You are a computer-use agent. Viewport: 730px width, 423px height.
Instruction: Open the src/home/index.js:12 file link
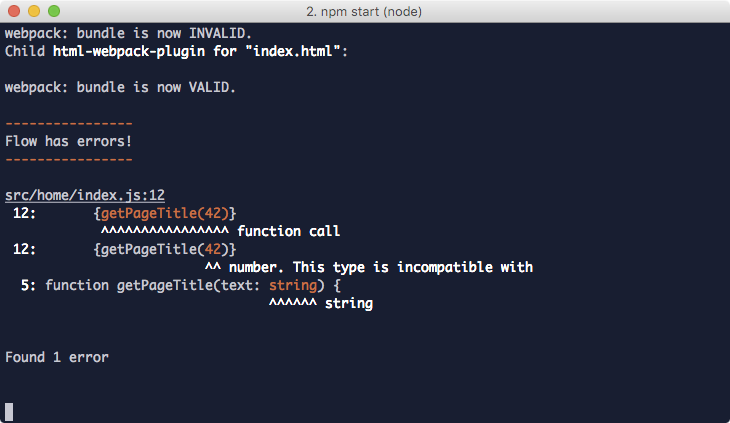tap(85, 195)
